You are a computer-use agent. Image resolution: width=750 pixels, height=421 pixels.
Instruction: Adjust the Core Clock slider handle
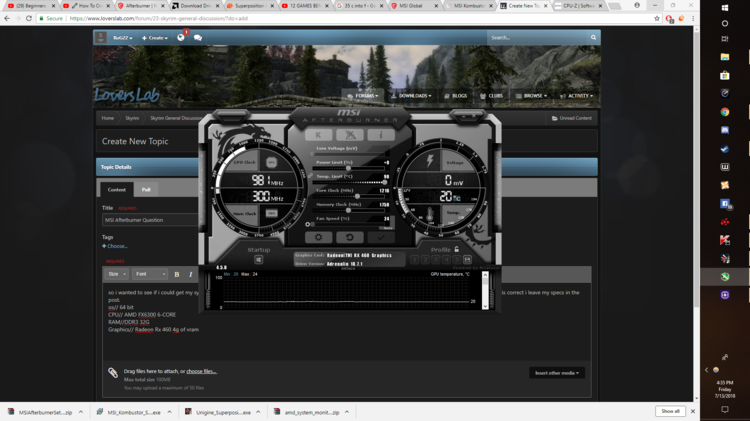click(357, 196)
